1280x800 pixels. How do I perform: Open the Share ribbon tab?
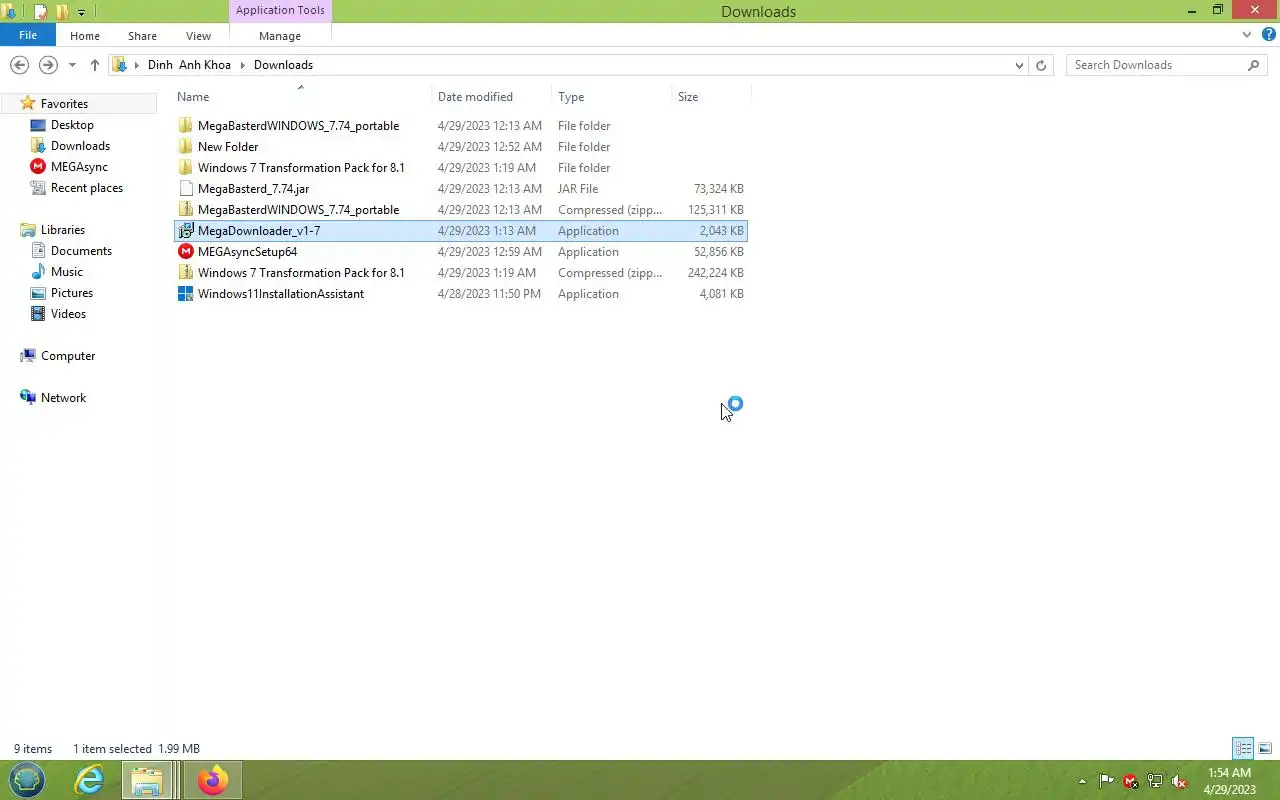[142, 35]
